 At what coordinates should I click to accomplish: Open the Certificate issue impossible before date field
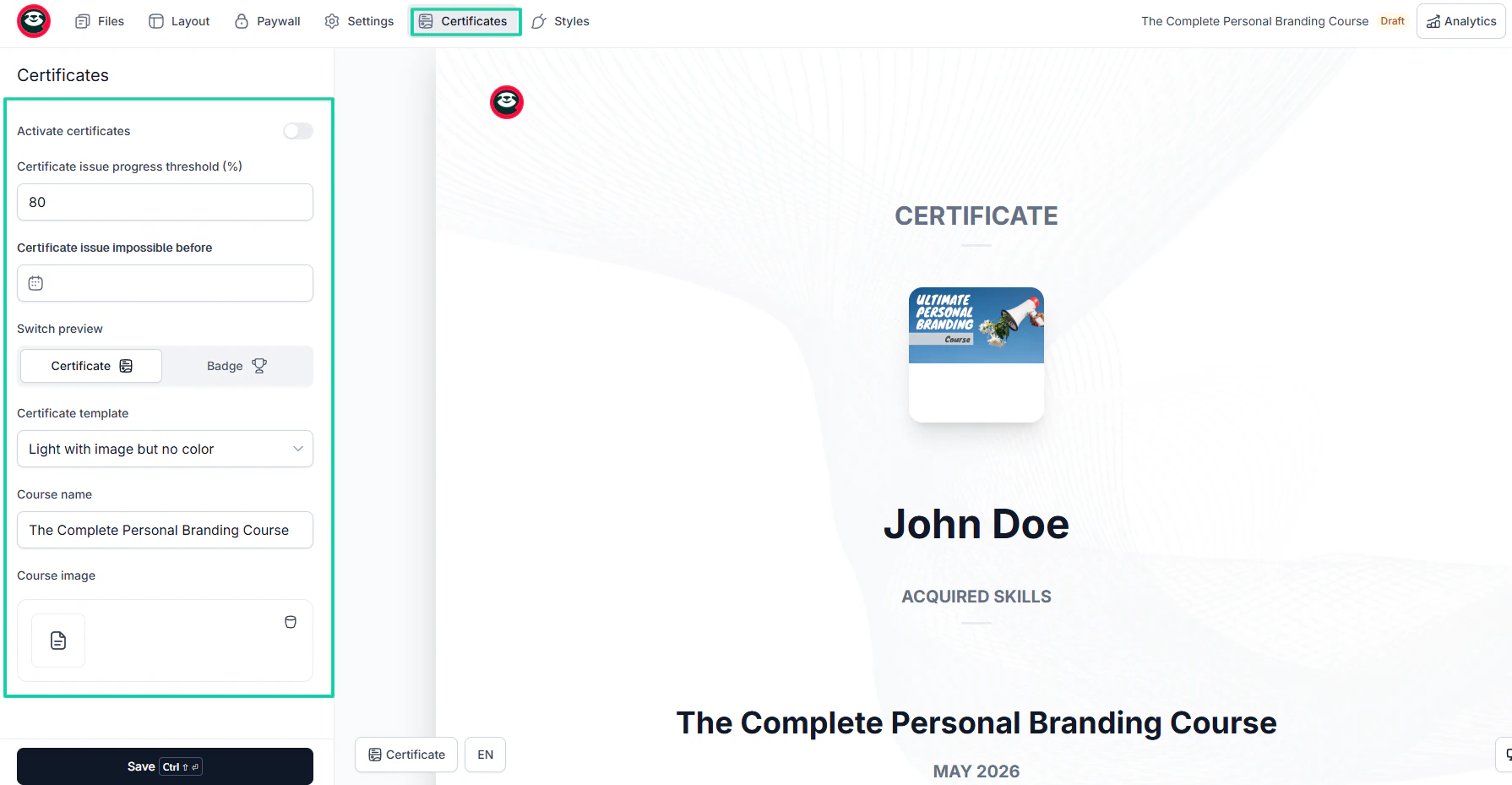click(x=165, y=283)
